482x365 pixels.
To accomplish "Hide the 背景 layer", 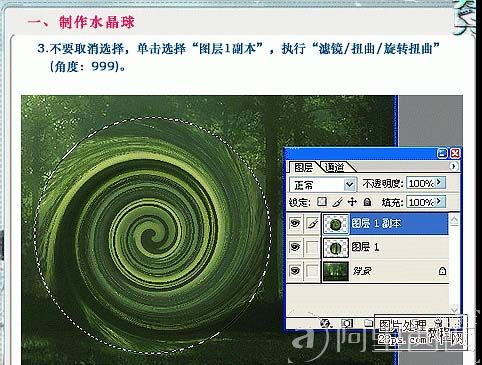I will coord(295,271).
